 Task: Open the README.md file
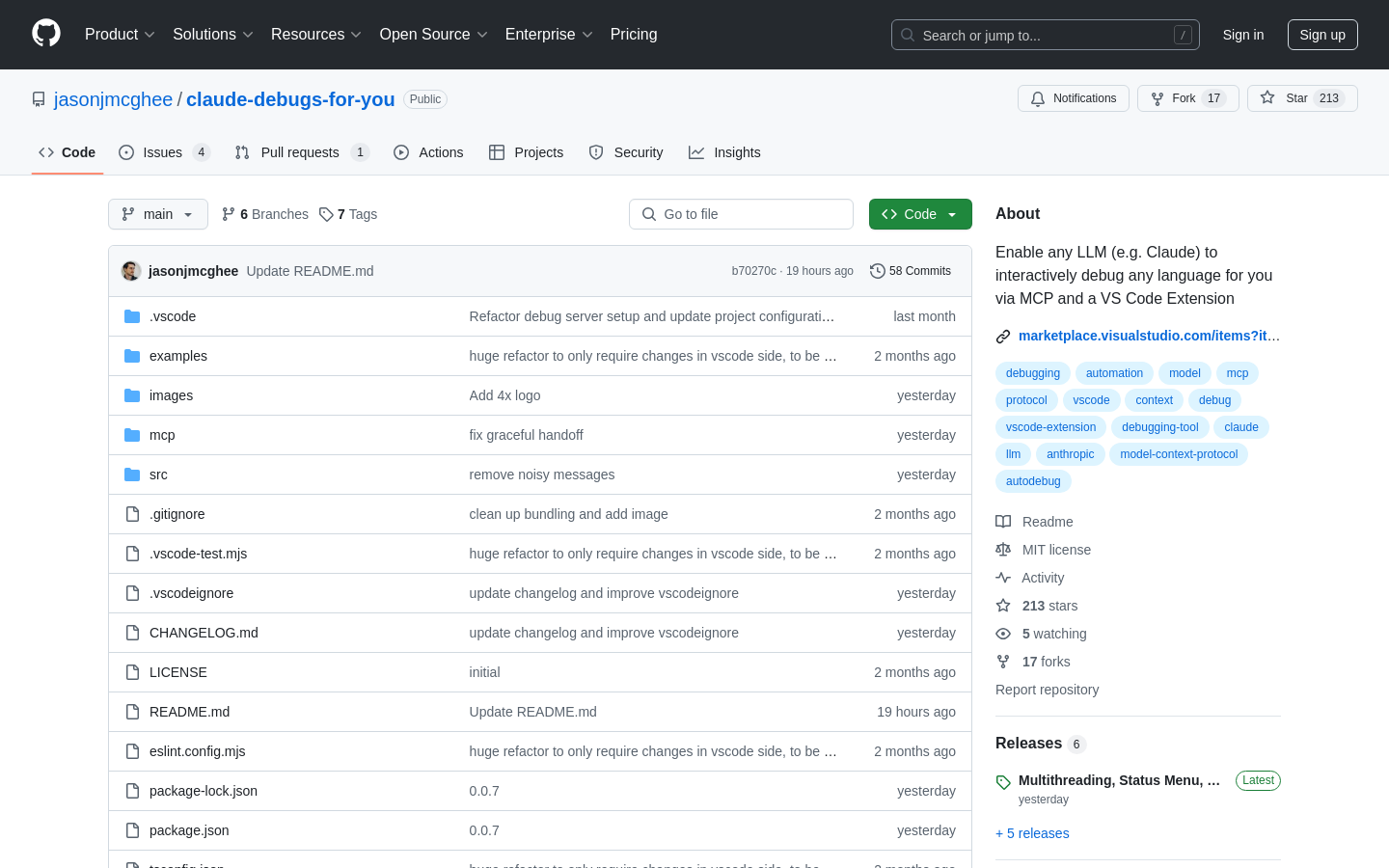189,712
